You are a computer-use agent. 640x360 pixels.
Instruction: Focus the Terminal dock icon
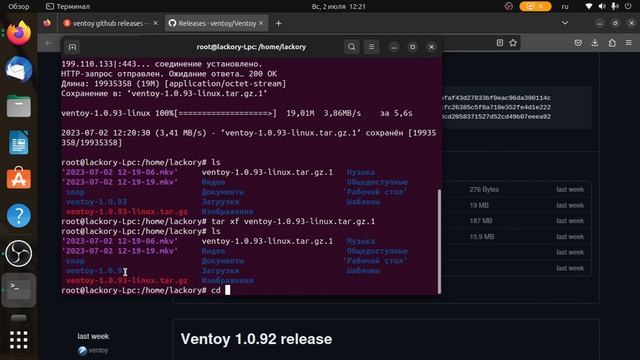click(18, 290)
